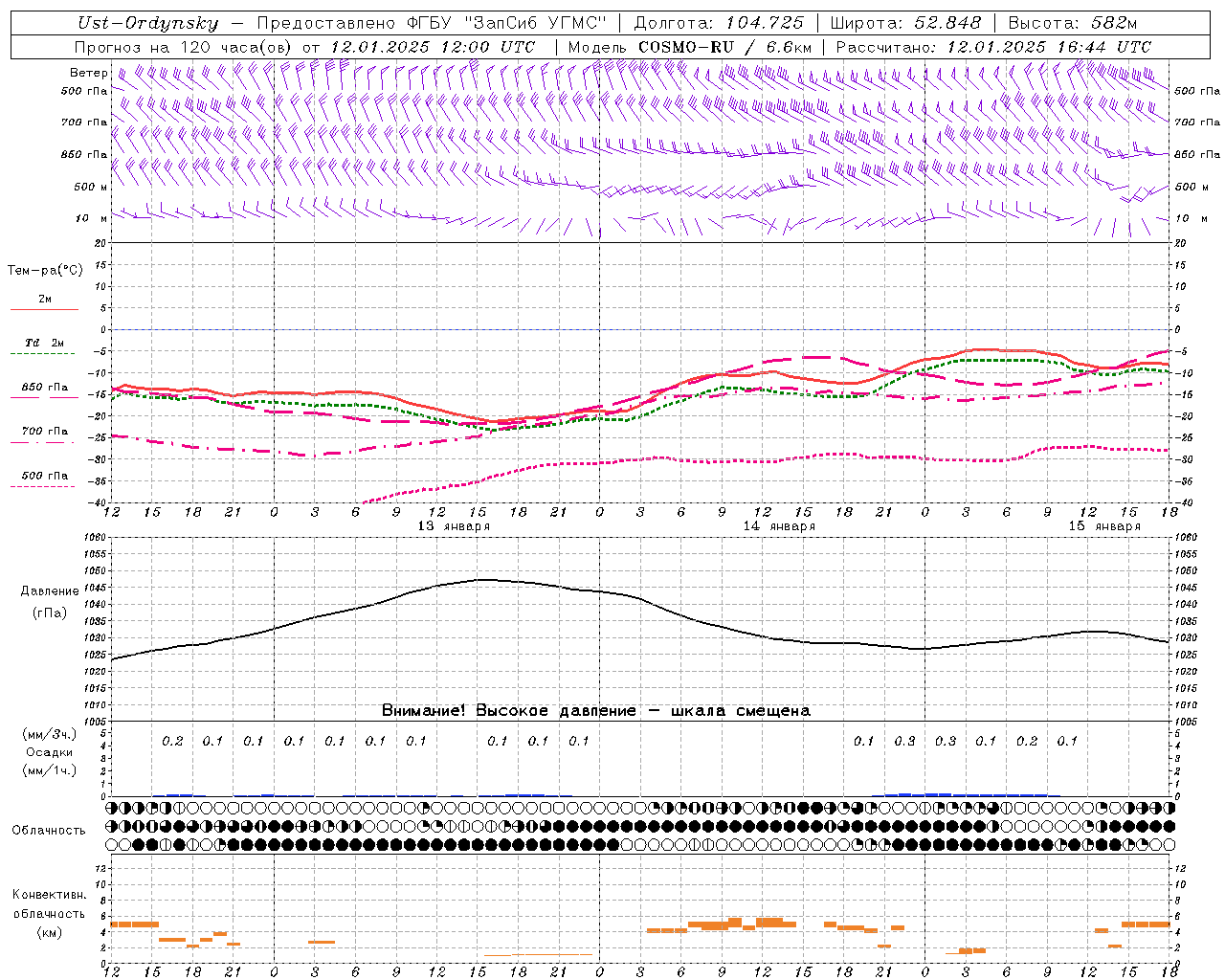Click the Высота: 582м field

[x=1072, y=24]
